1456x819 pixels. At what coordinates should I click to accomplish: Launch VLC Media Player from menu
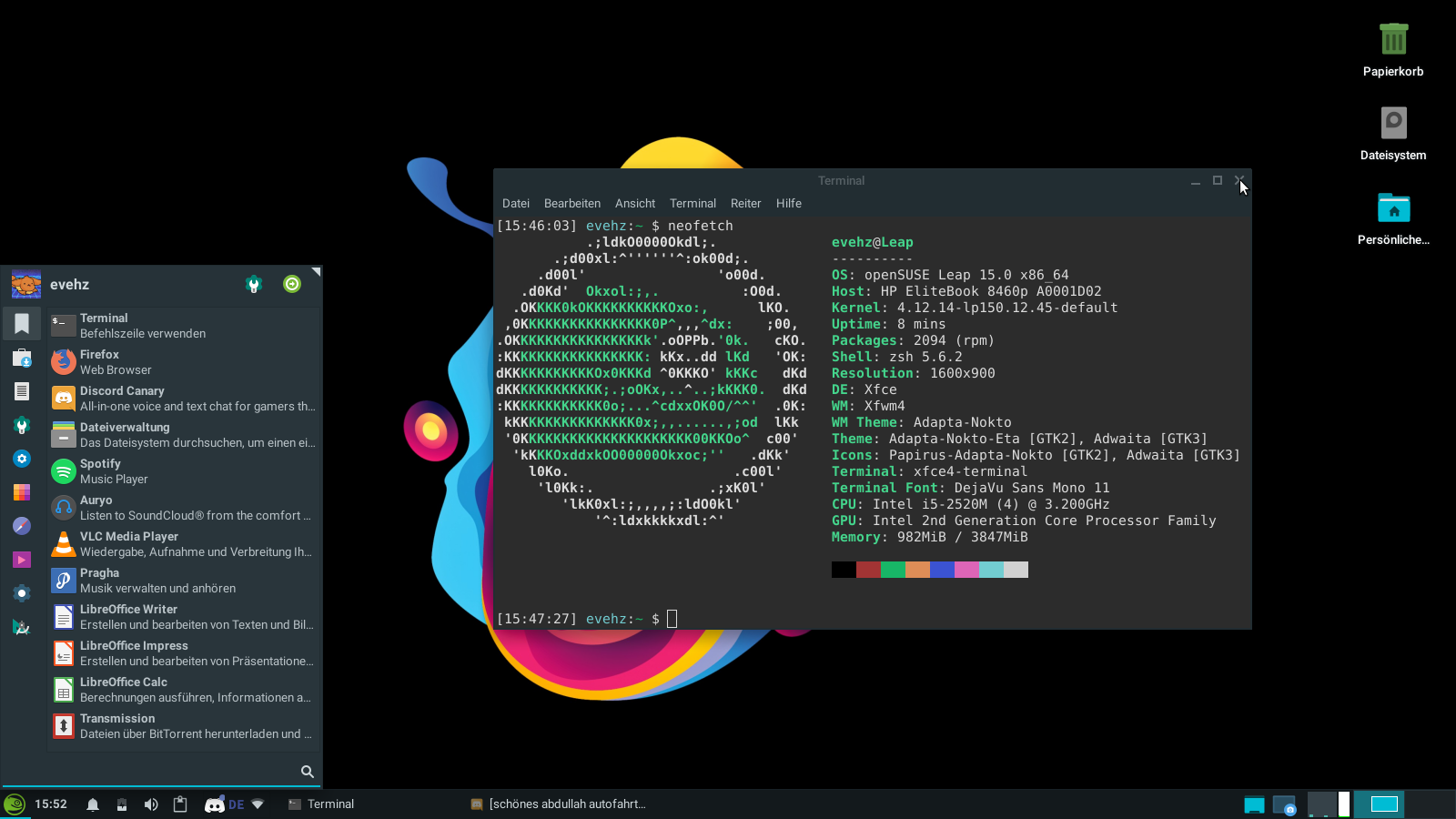tap(184, 544)
